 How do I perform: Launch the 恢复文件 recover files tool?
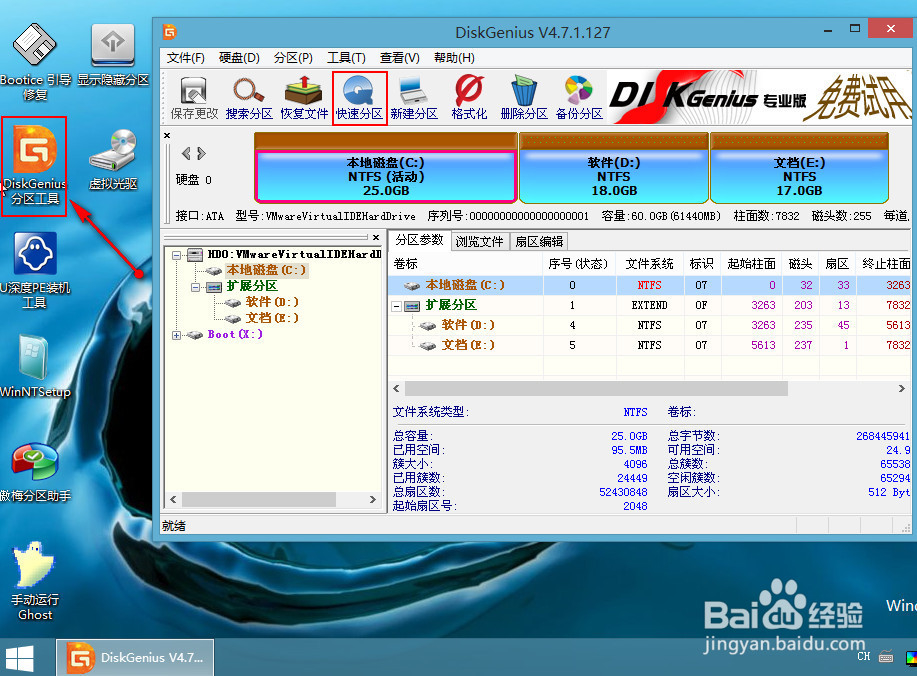tap(304, 98)
